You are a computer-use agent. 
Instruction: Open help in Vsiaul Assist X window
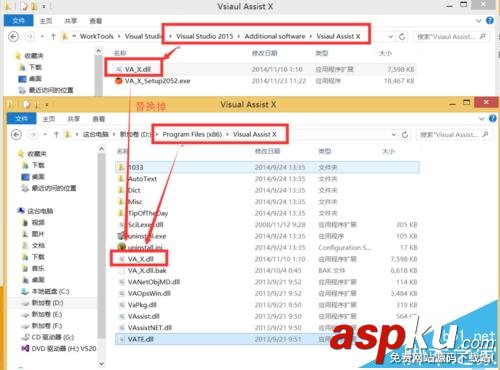tap(490, 21)
